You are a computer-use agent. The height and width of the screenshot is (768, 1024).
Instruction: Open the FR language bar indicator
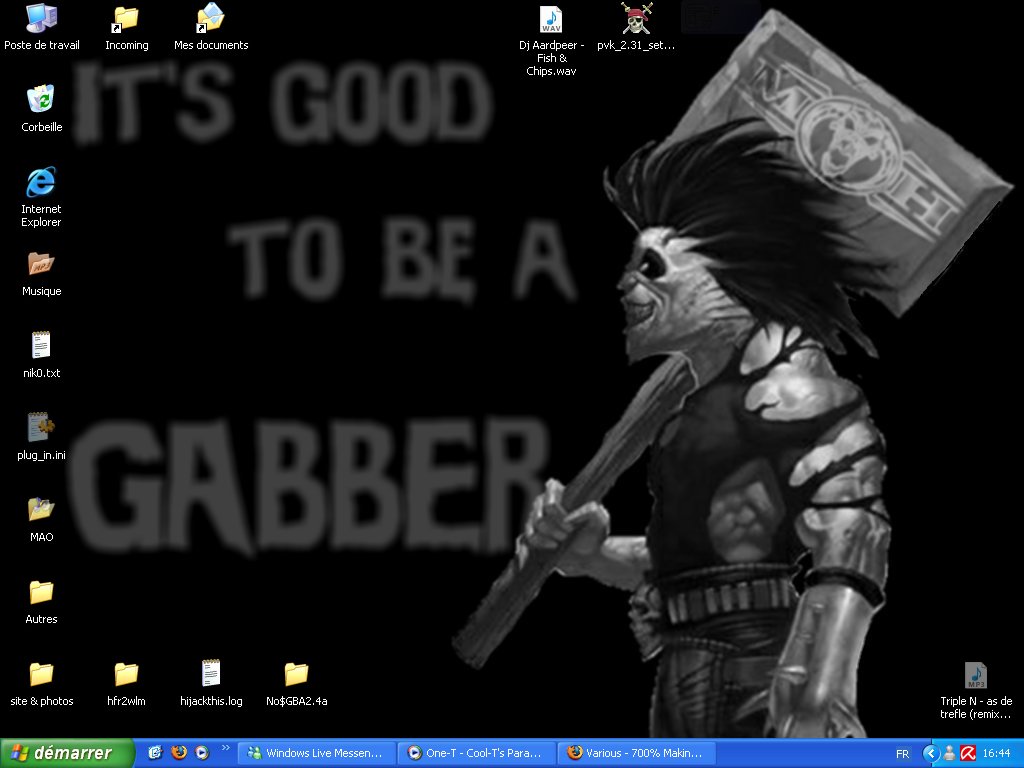pos(902,754)
